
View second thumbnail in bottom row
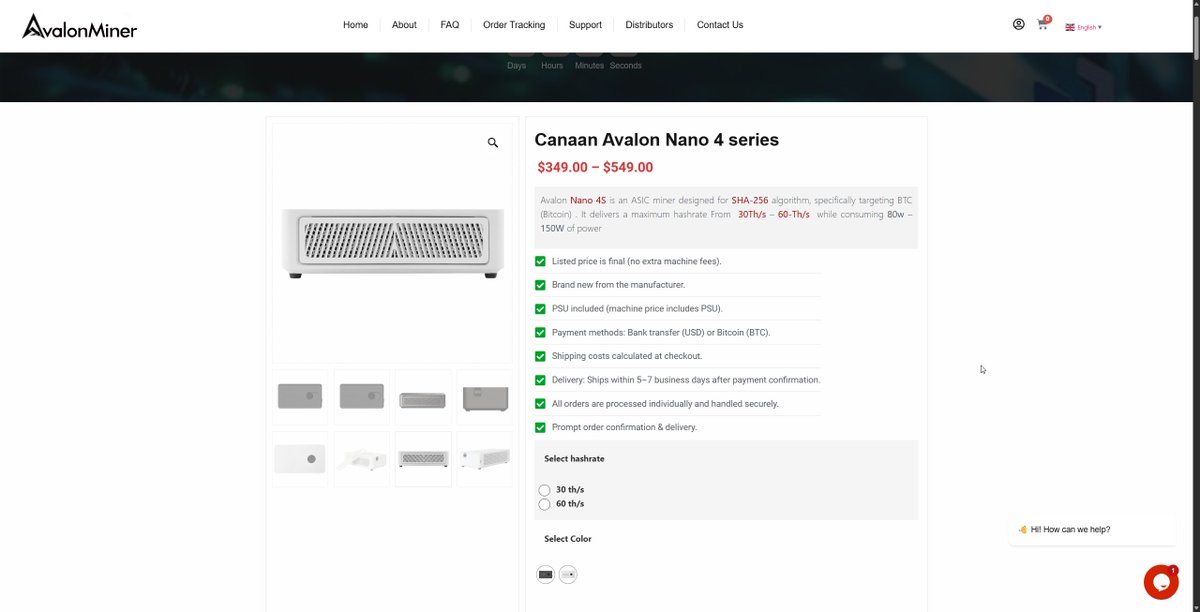coord(361,459)
